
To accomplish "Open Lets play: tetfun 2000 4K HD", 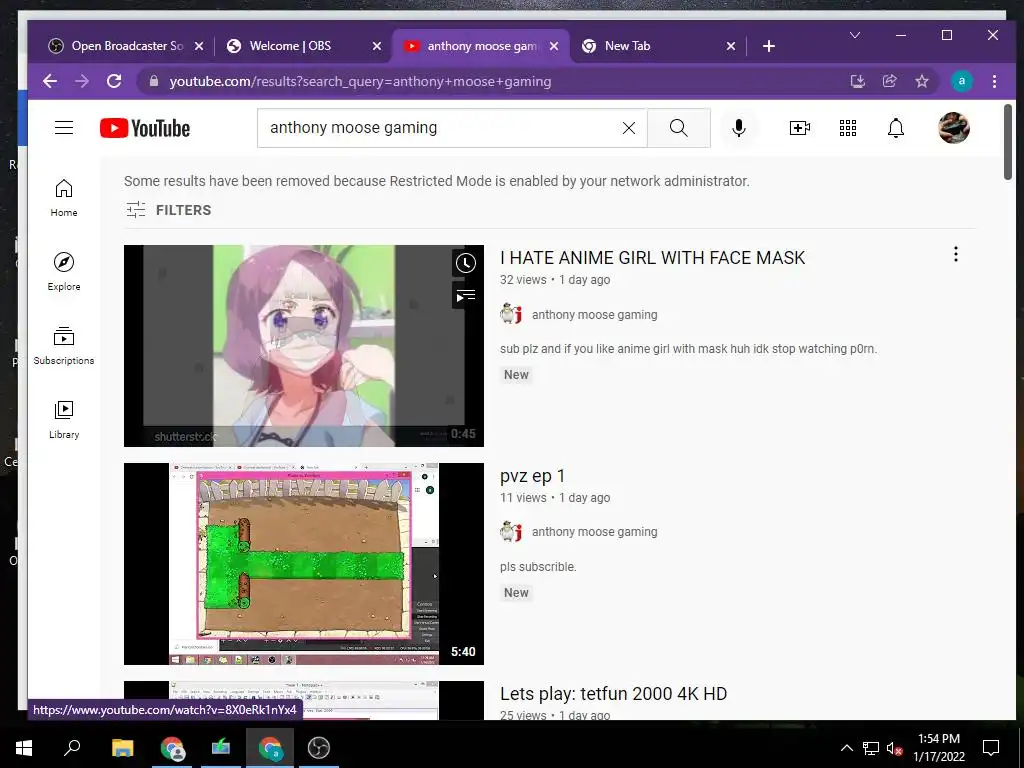I will 613,694.
